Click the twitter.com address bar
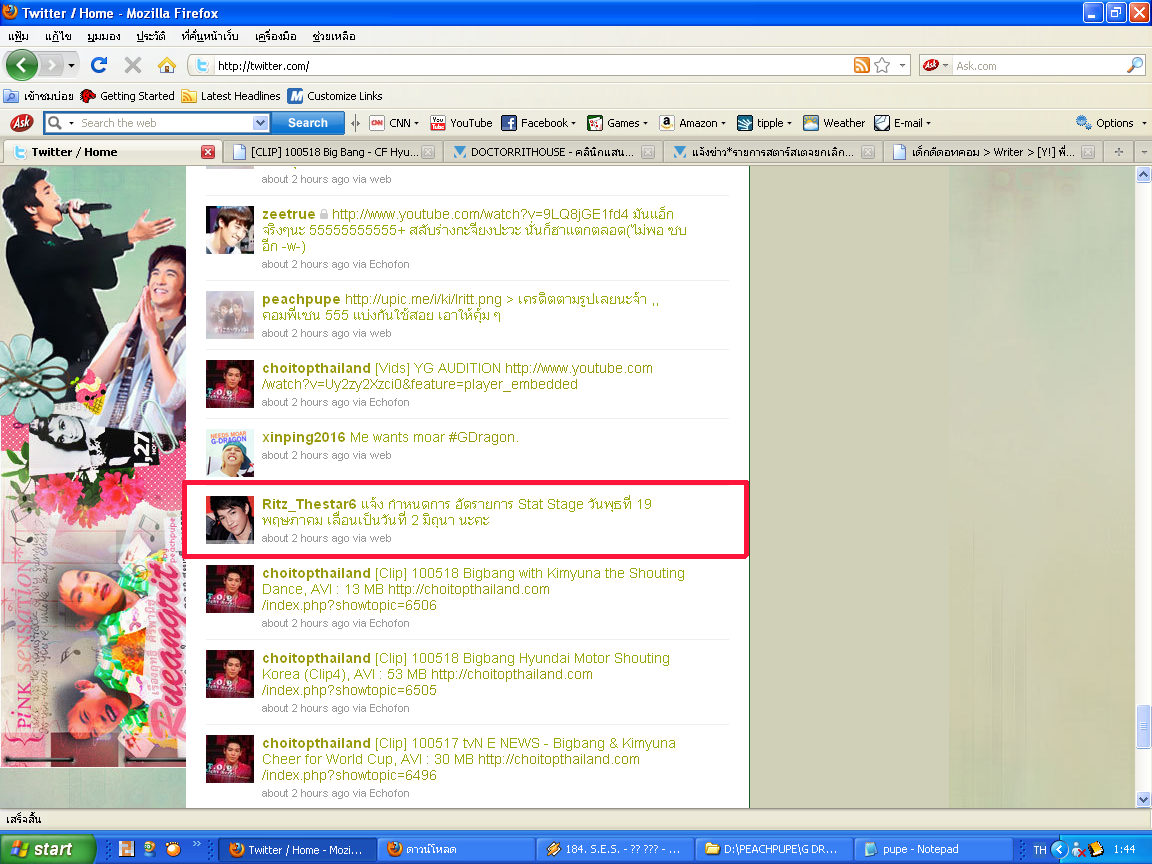Viewport: 1152px width, 864px height. (533, 65)
